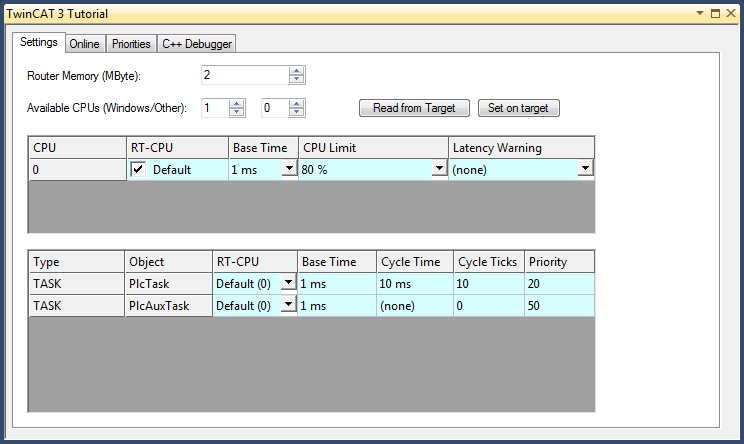Click the Read from Target button
This screenshot has height=444, width=744.
click(x=414, y=108)
